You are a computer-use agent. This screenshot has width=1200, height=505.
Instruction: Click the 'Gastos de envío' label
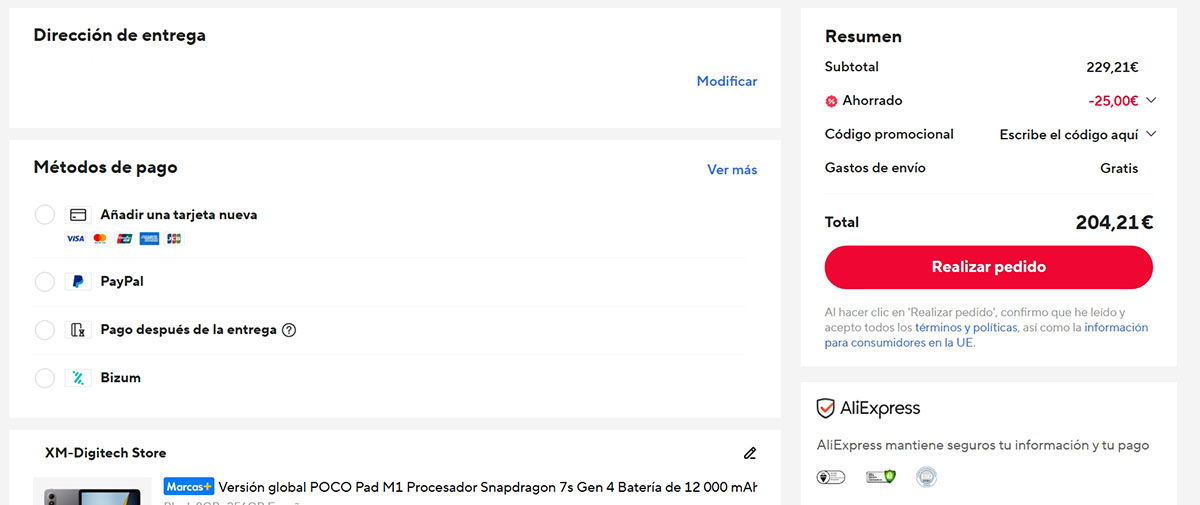(x=875, y=168)
